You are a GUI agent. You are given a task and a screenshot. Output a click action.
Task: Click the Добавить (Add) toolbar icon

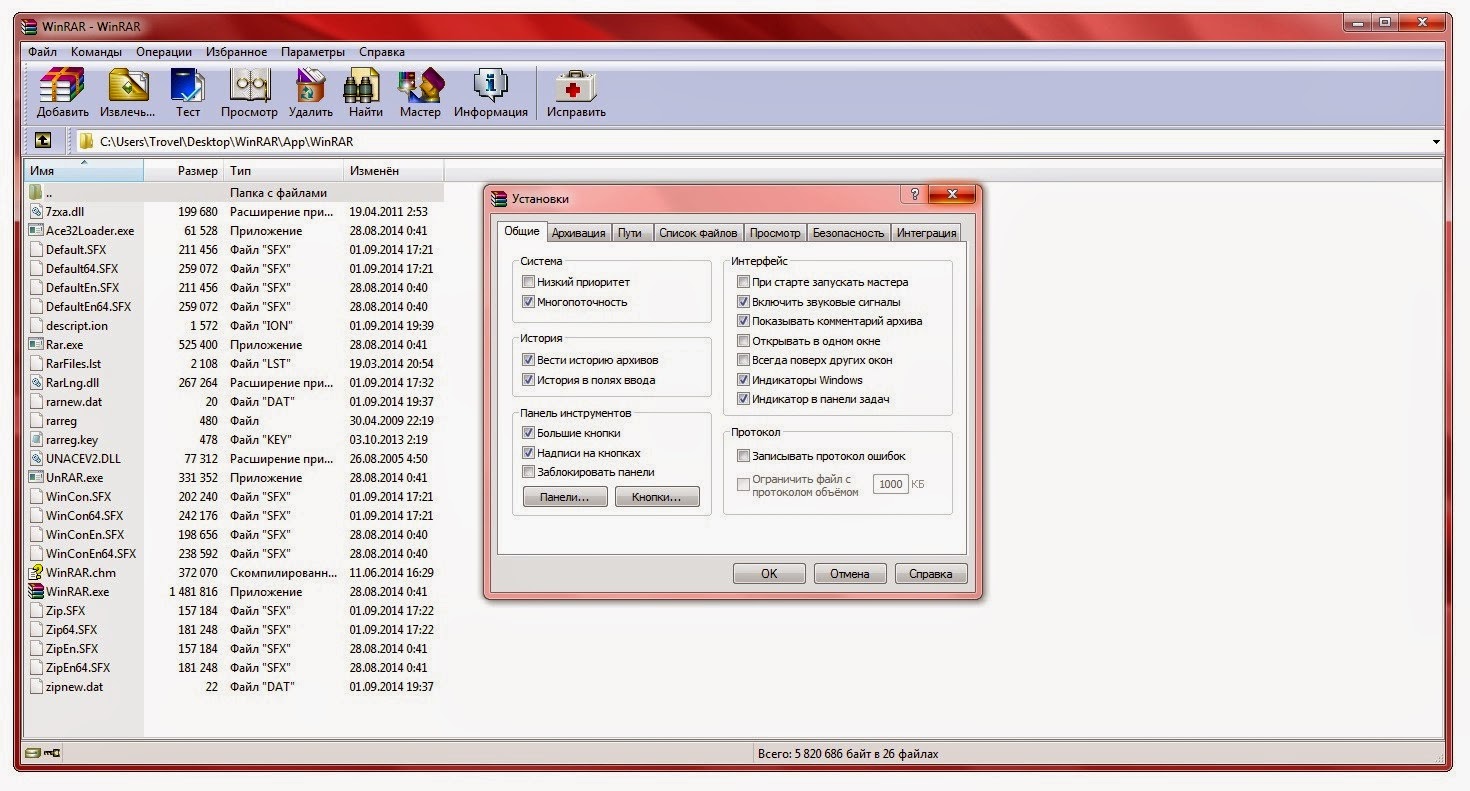click(63, 85)
